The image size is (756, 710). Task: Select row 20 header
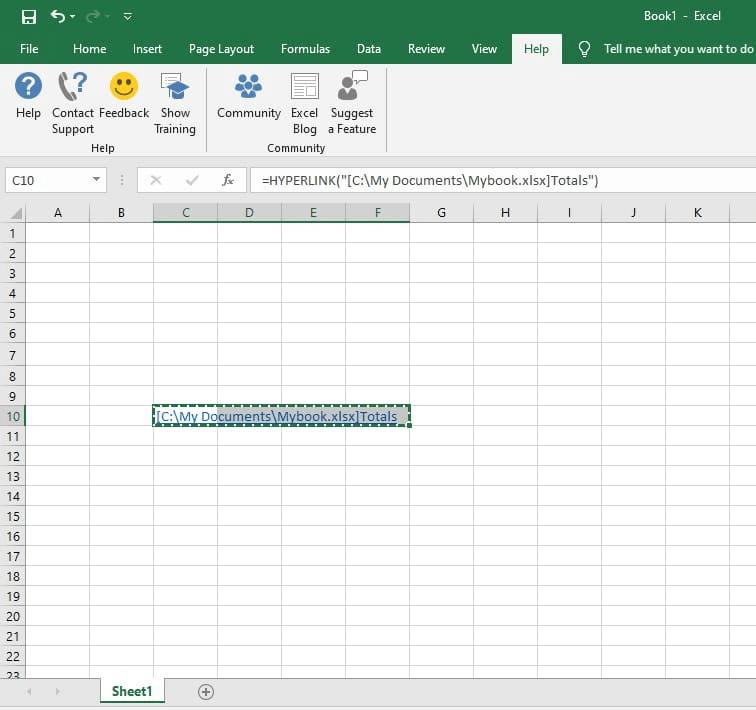[13, 616]
